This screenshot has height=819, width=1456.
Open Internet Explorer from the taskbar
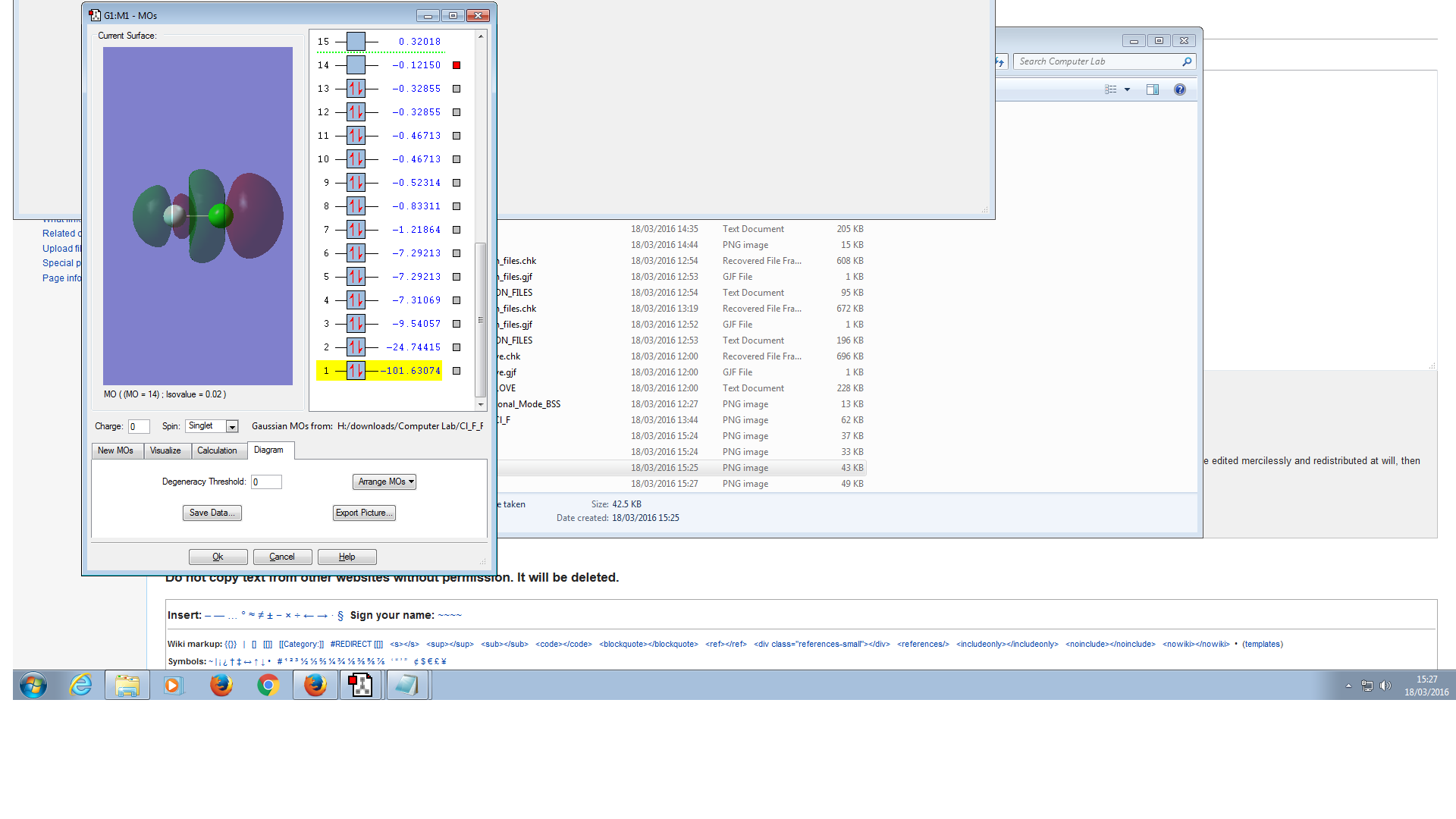80,686
